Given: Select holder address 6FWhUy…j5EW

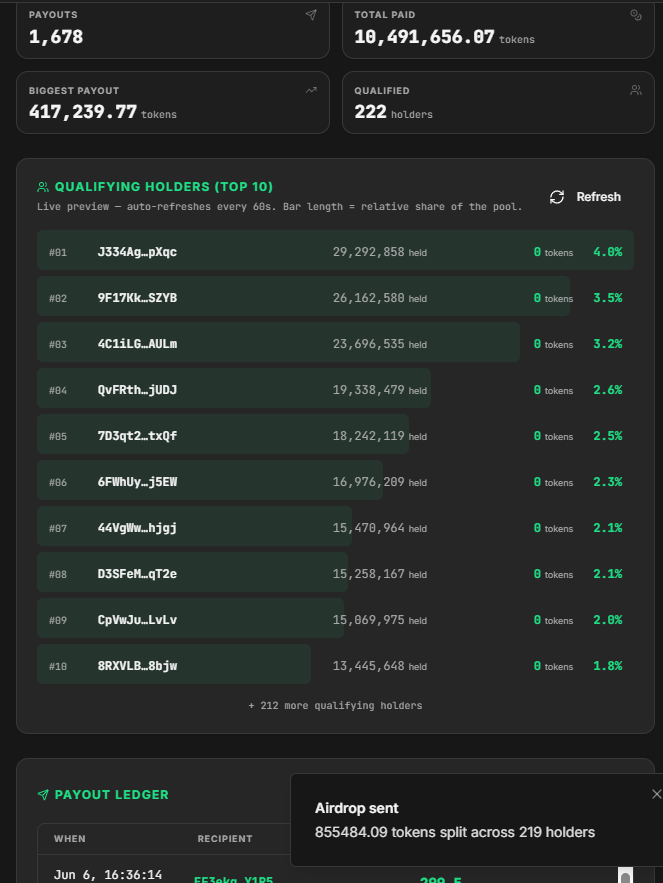Looking at the screenshot, I should coord(137,482).
